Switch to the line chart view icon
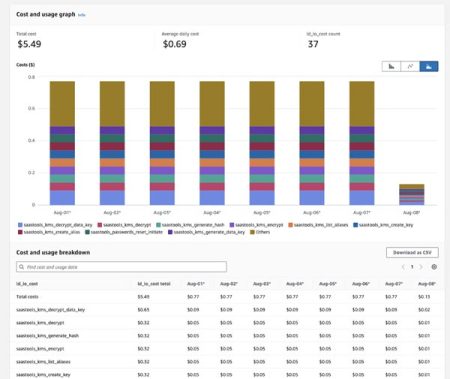 (410, 66)
